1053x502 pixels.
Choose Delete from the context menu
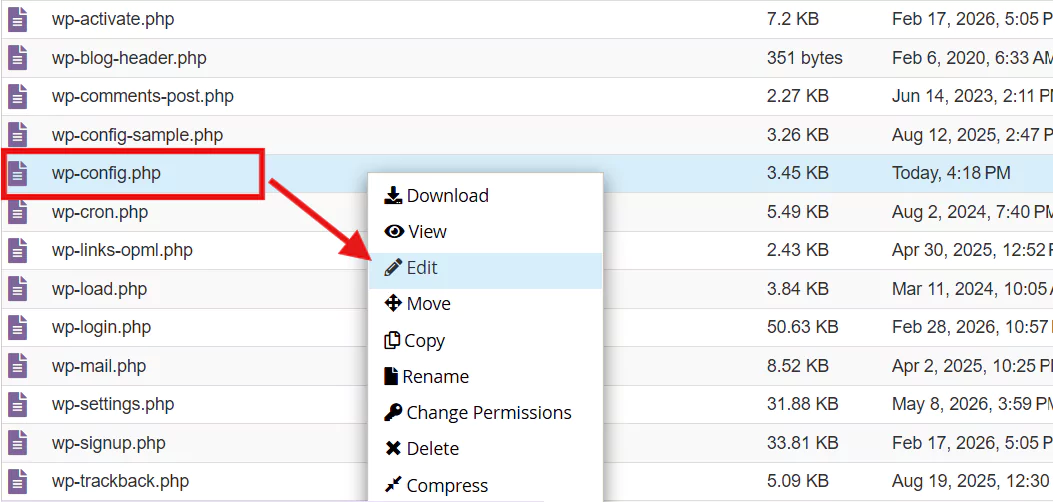pos(485,448)
